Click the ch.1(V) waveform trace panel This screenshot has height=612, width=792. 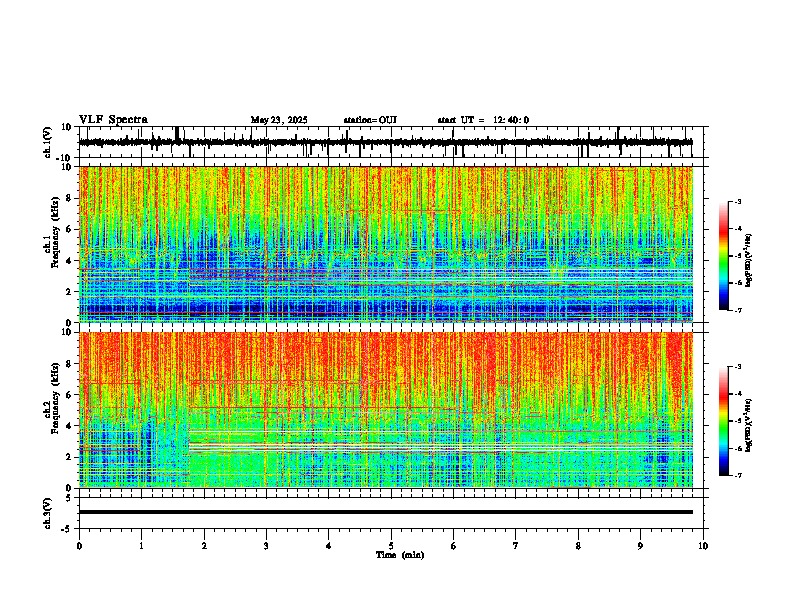[393, 142]
